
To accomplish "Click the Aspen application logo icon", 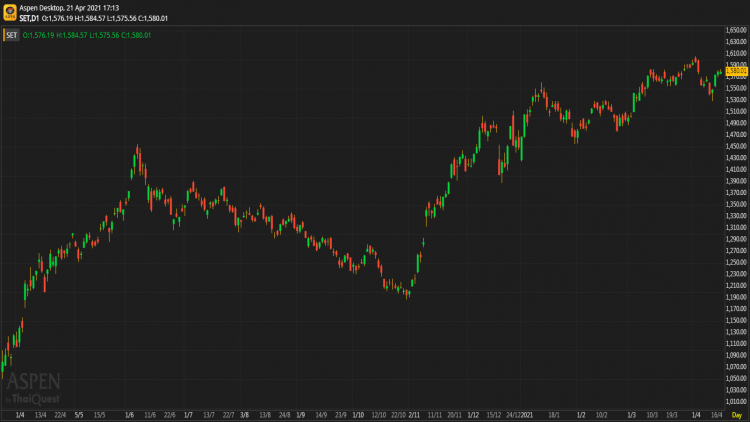I will click(10, 13).
